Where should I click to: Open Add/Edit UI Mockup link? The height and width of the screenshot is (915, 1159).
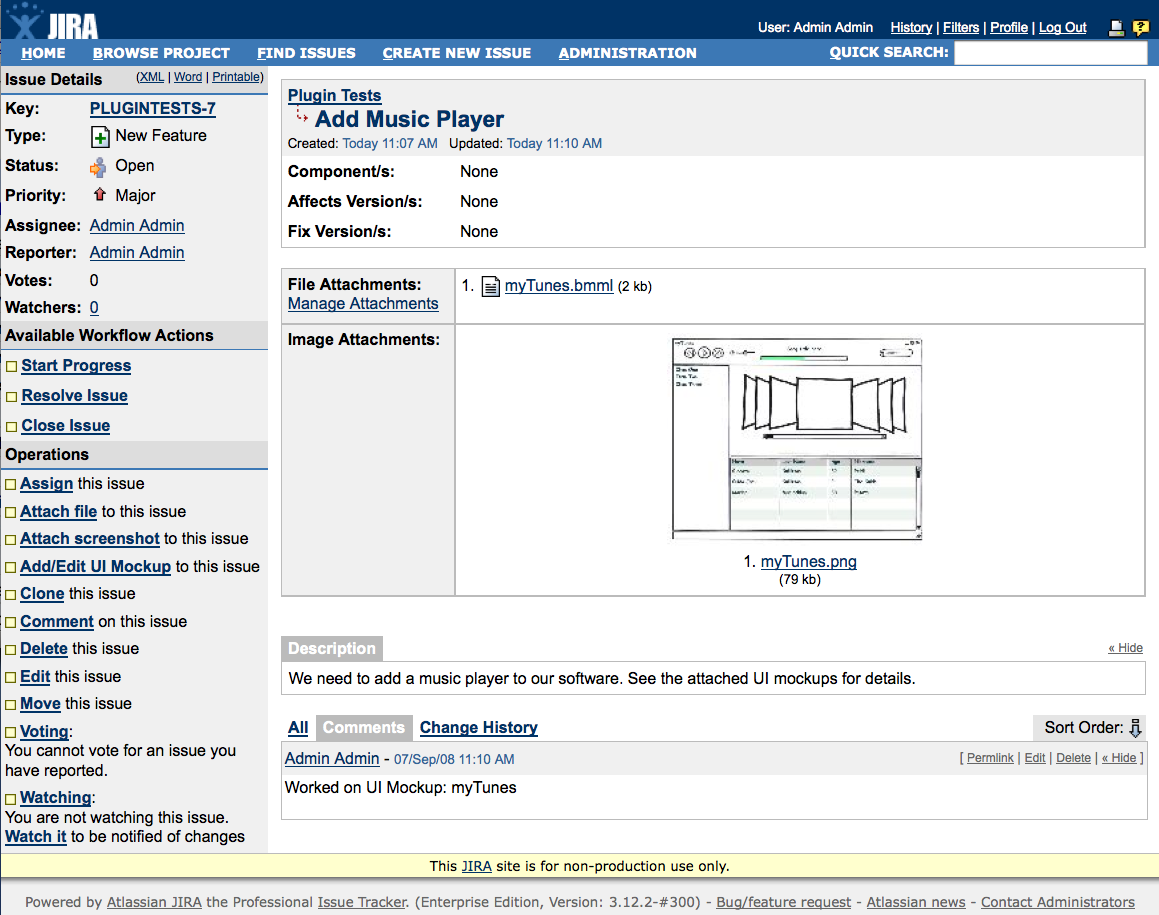click(x=95, y=566)
